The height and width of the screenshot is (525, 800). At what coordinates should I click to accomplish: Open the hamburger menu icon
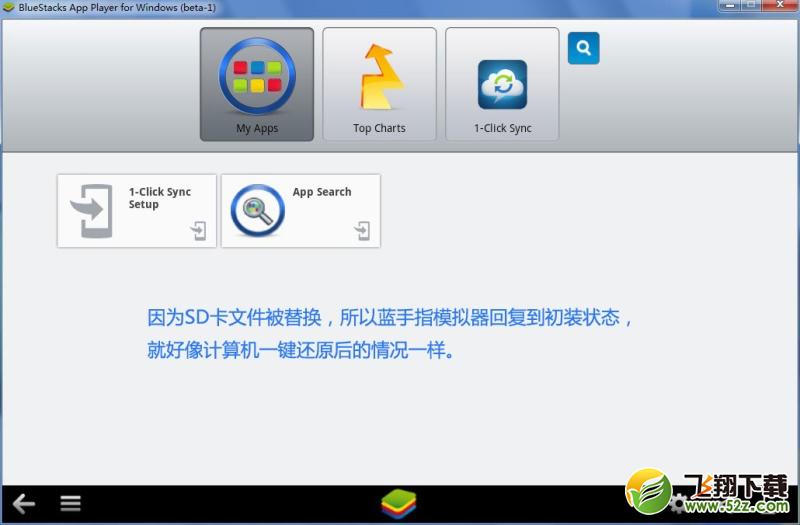70,504
